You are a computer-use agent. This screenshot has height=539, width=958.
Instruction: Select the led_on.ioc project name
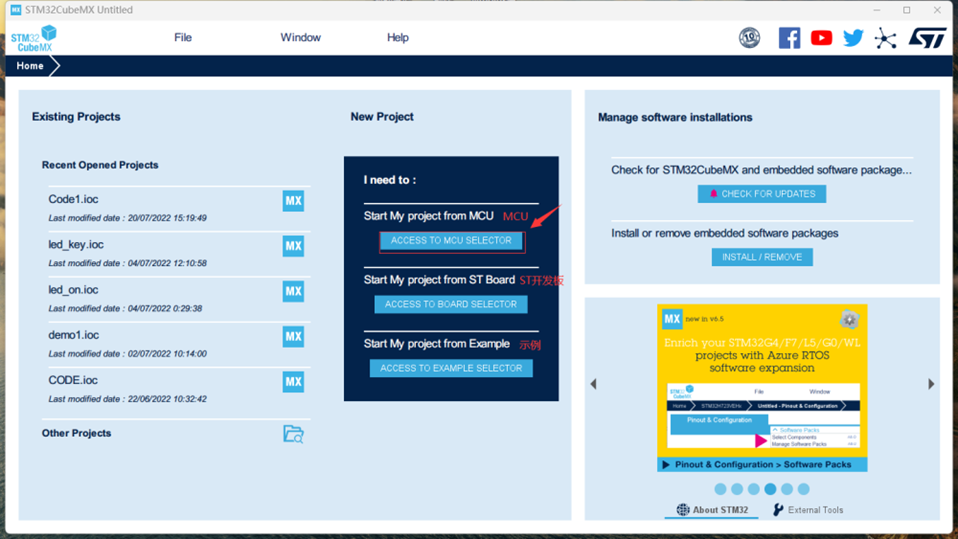[x=73, y=290]
